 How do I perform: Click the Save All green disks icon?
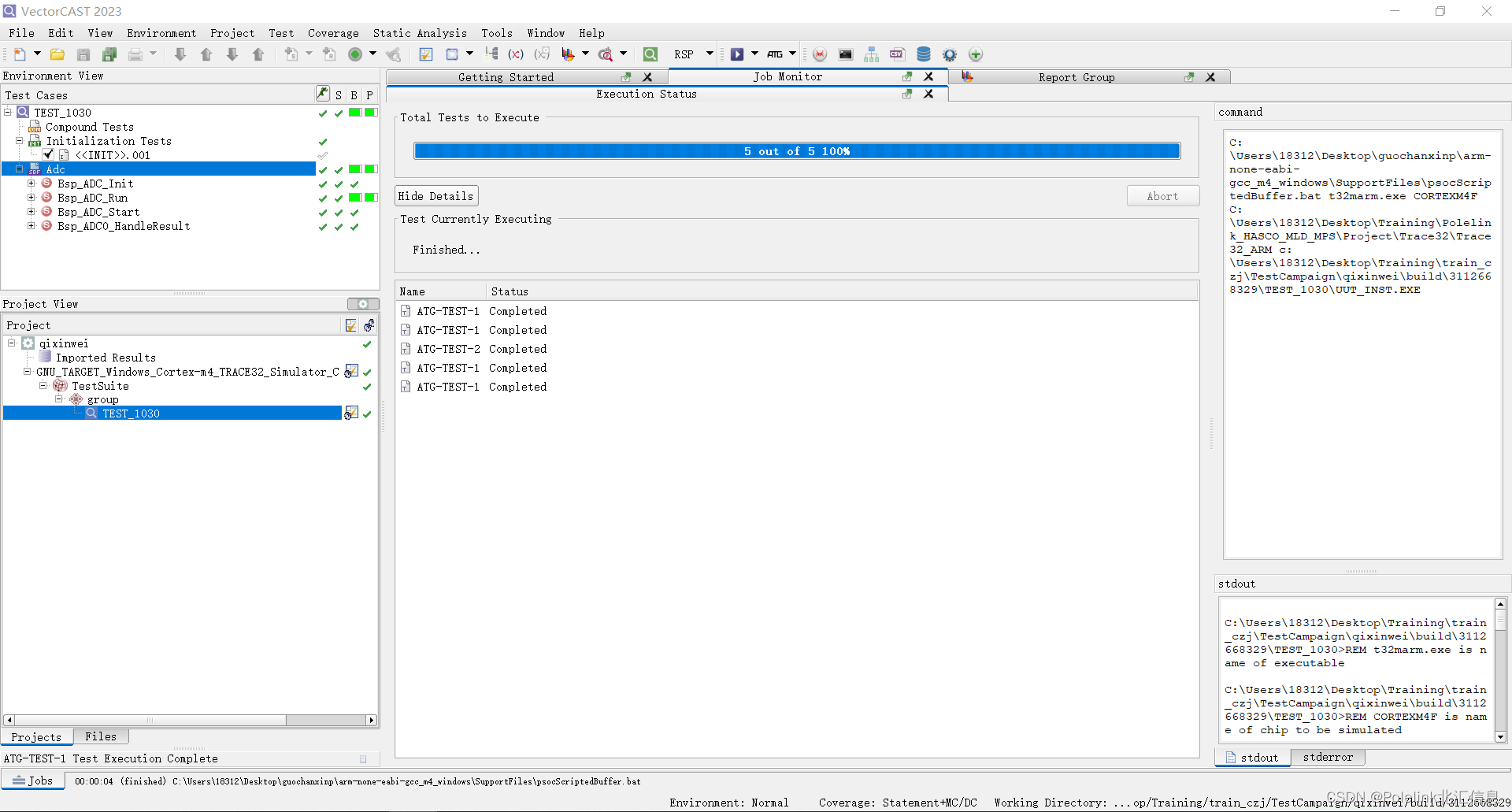pos(109,54)
